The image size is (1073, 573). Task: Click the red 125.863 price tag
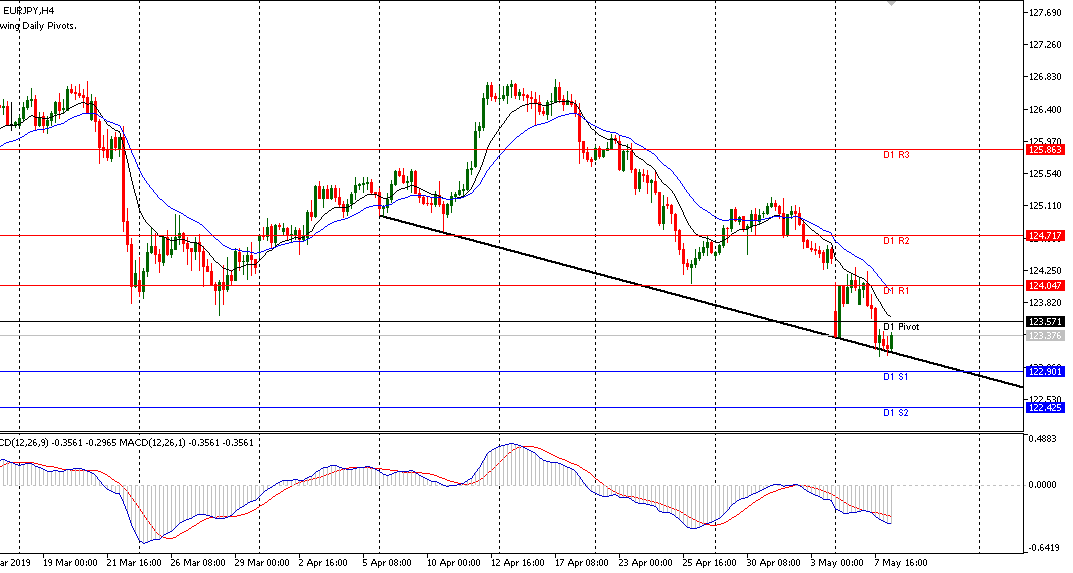tap(1044, 150)
